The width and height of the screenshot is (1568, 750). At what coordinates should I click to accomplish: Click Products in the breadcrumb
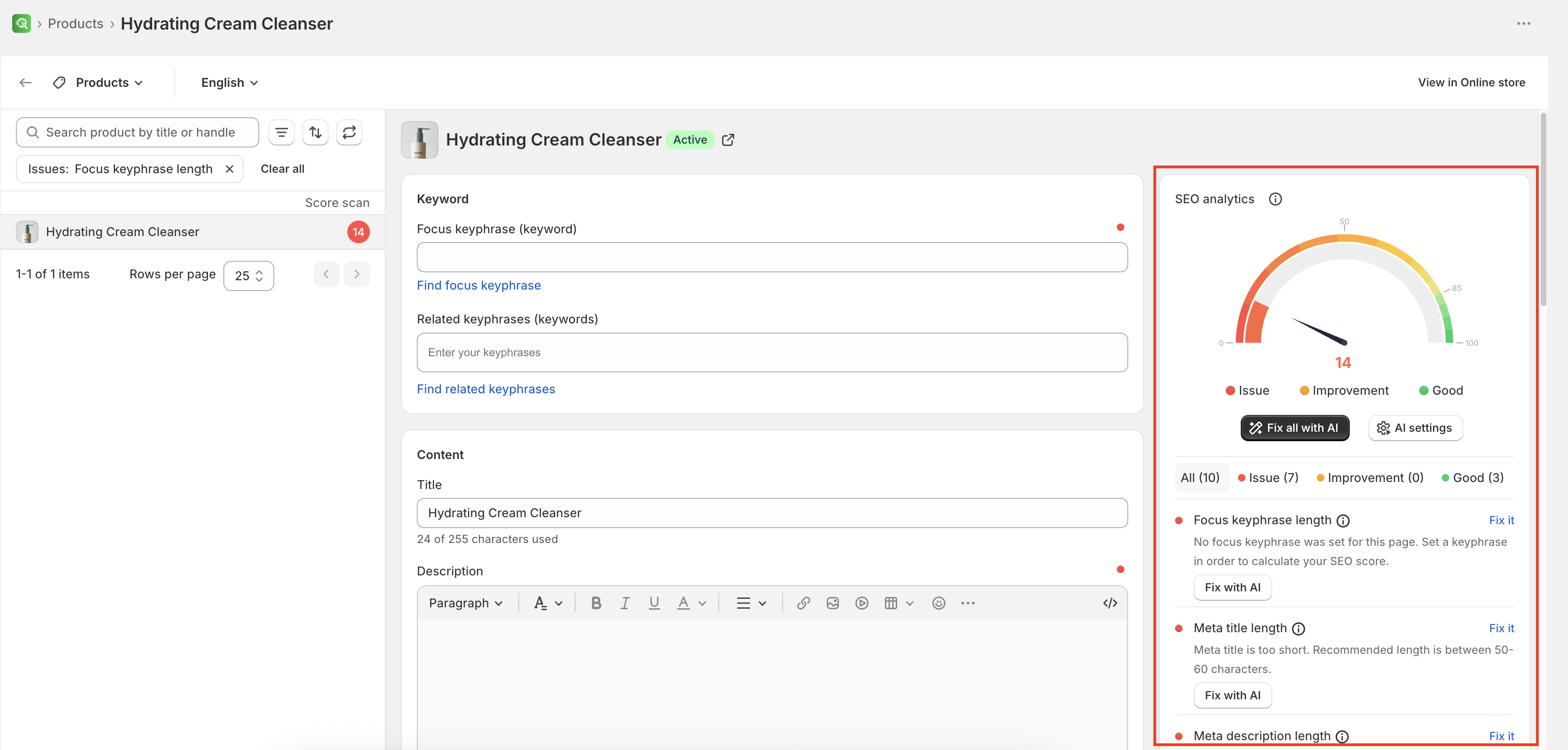point(76,24)
